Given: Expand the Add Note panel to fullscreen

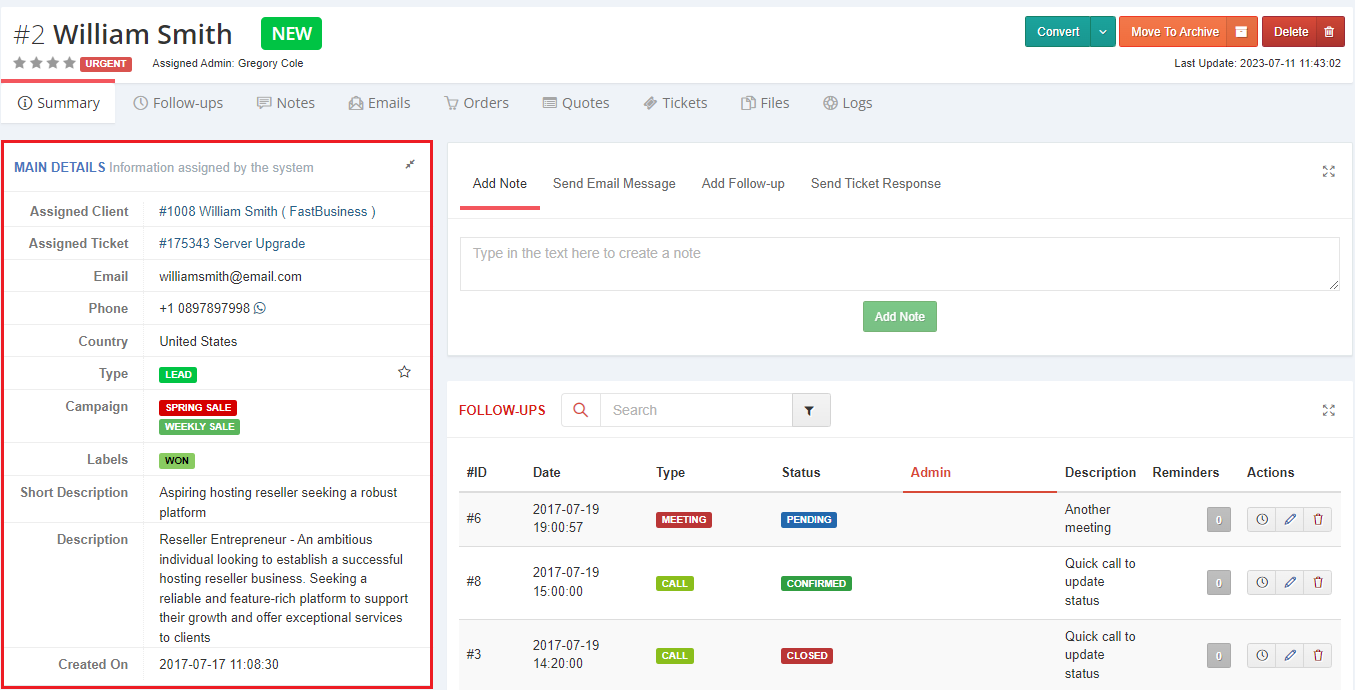Looking at the screenshot, I should tap(1328, 172).
